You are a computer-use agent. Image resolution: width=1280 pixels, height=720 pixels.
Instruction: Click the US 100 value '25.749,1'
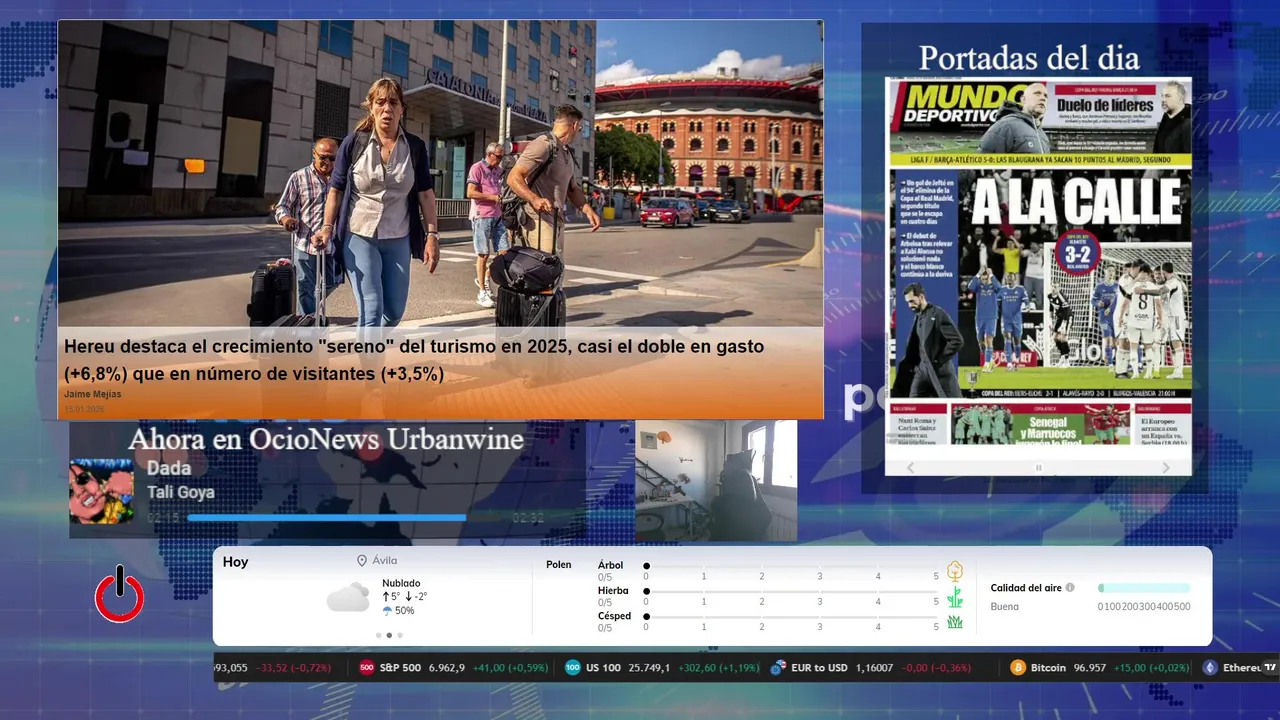(x=649, y=667)
